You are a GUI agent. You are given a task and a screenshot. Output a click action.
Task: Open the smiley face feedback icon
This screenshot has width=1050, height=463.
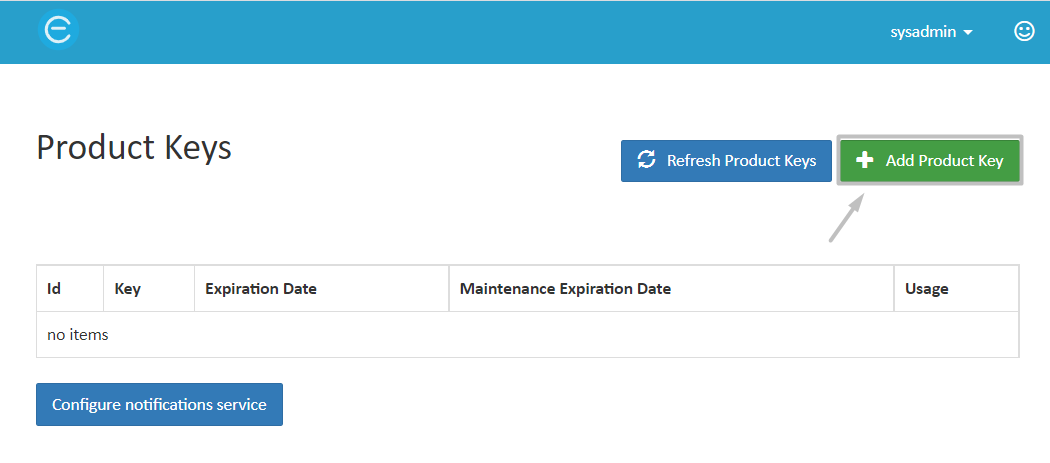point(1024,31)
